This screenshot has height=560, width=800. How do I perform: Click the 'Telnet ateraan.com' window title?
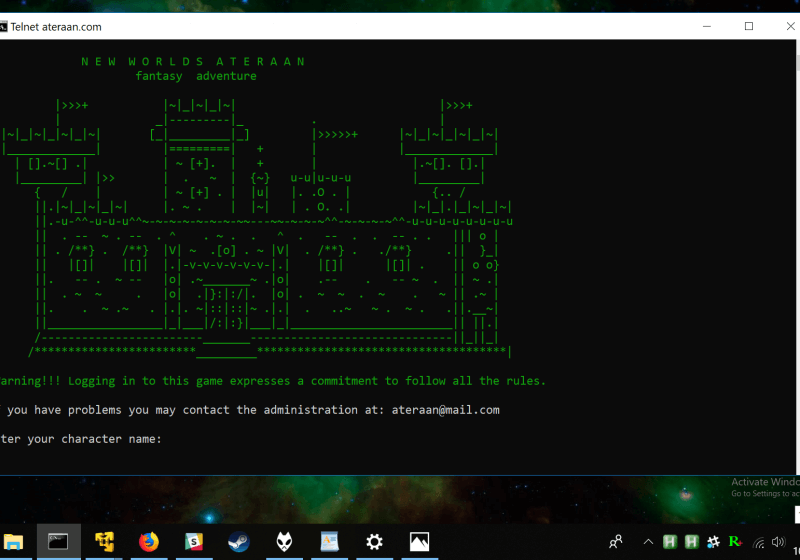tap(56, 27)
